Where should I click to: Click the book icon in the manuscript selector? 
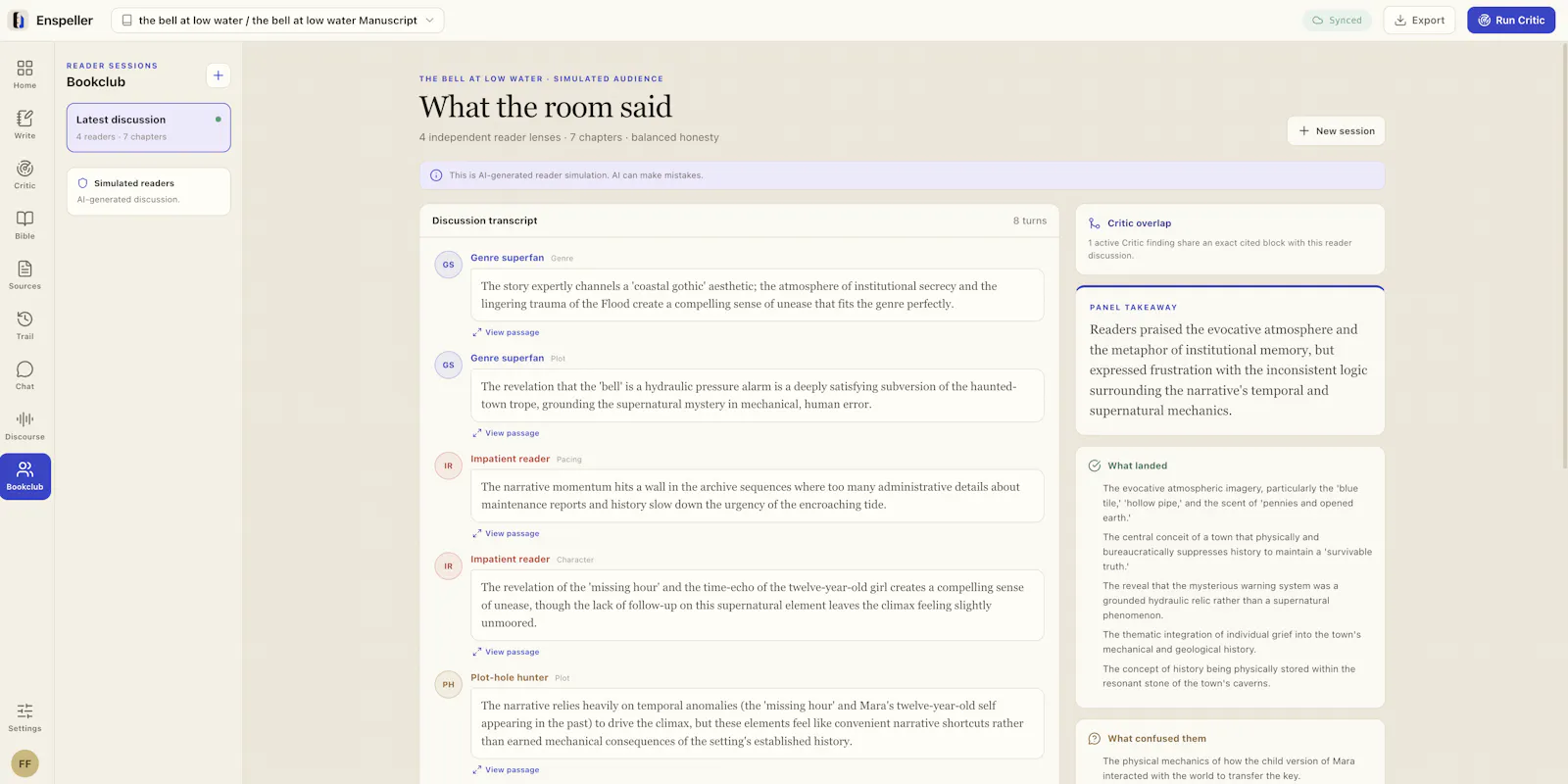(x=126, y=20)
